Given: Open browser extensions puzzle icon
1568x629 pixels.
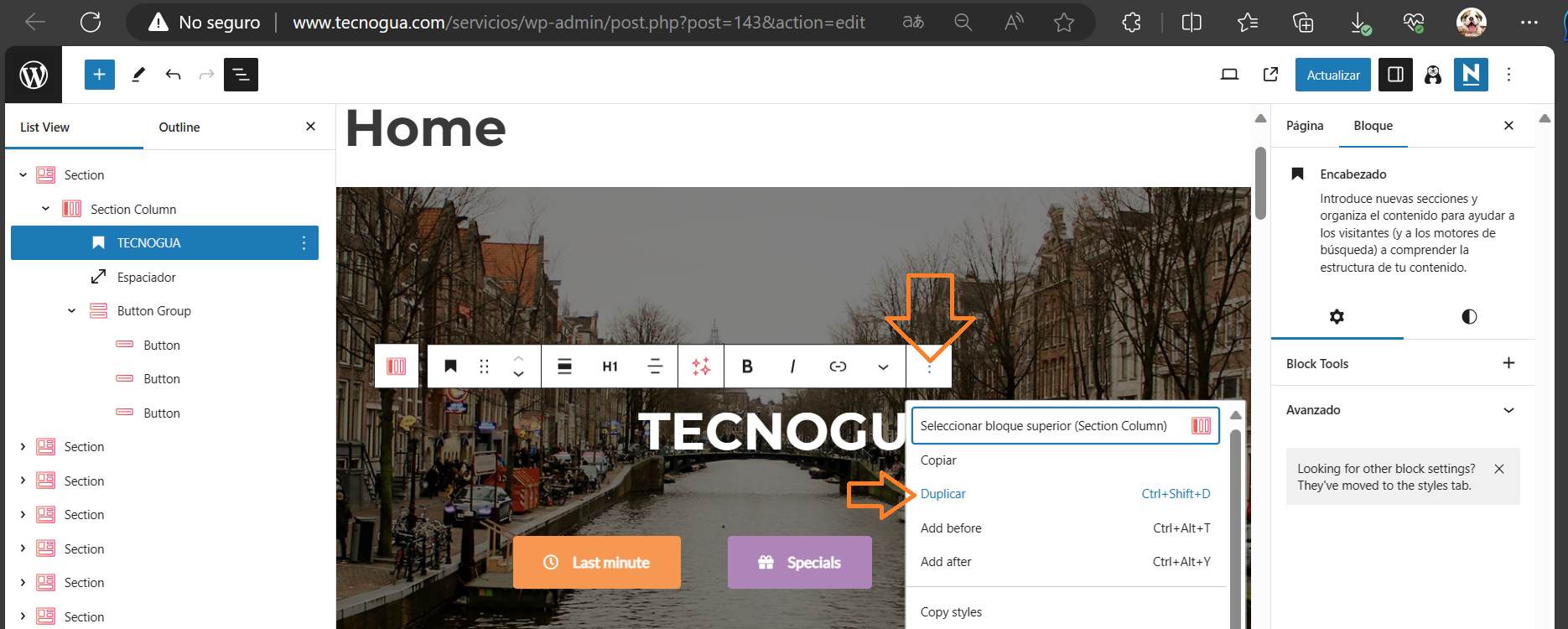Looking at the screenshot, I should pos(1131,23).
